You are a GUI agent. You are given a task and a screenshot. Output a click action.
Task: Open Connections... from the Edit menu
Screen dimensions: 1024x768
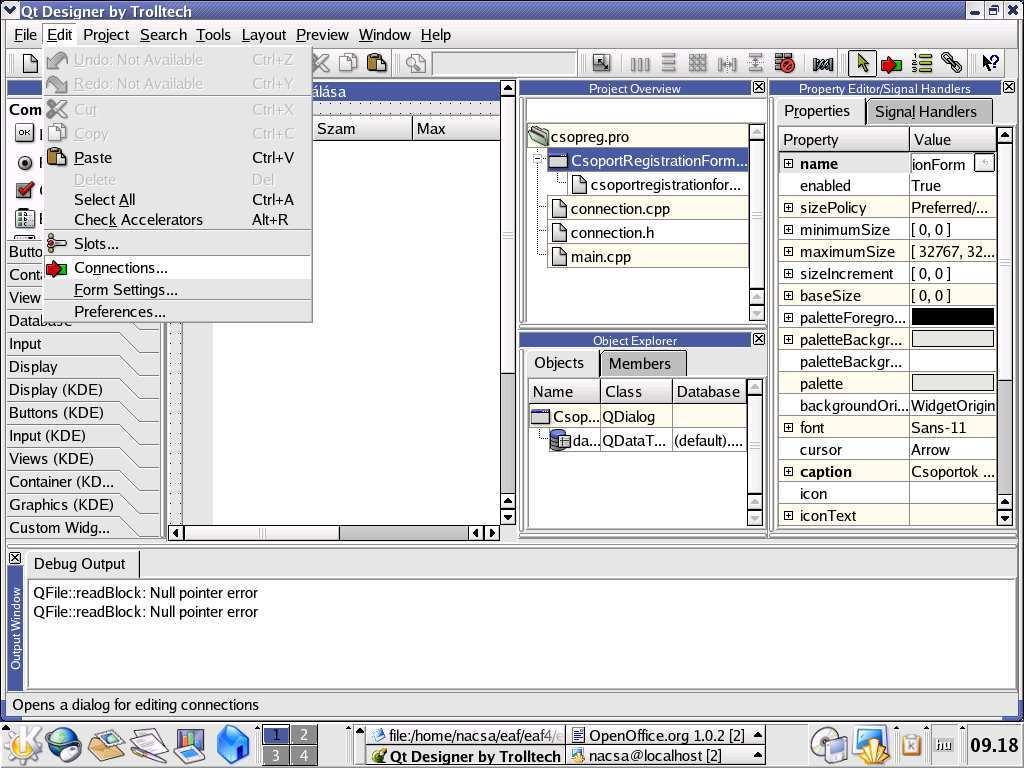(178, 268)
